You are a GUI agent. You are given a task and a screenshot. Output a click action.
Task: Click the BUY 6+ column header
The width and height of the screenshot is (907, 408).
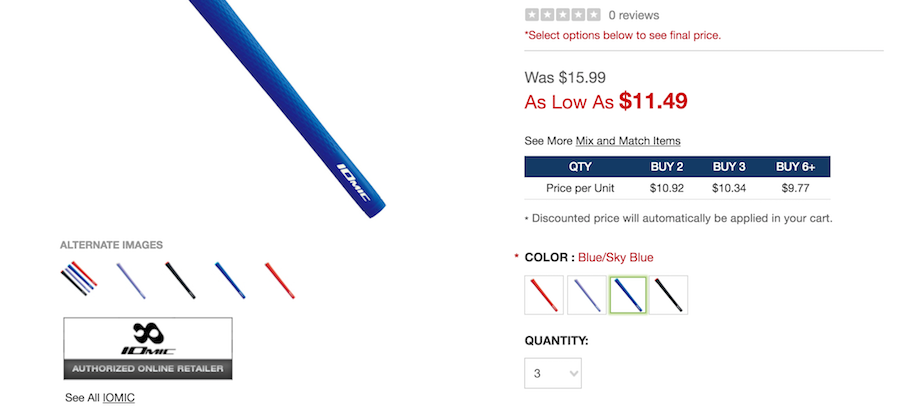tap(796, 167)
